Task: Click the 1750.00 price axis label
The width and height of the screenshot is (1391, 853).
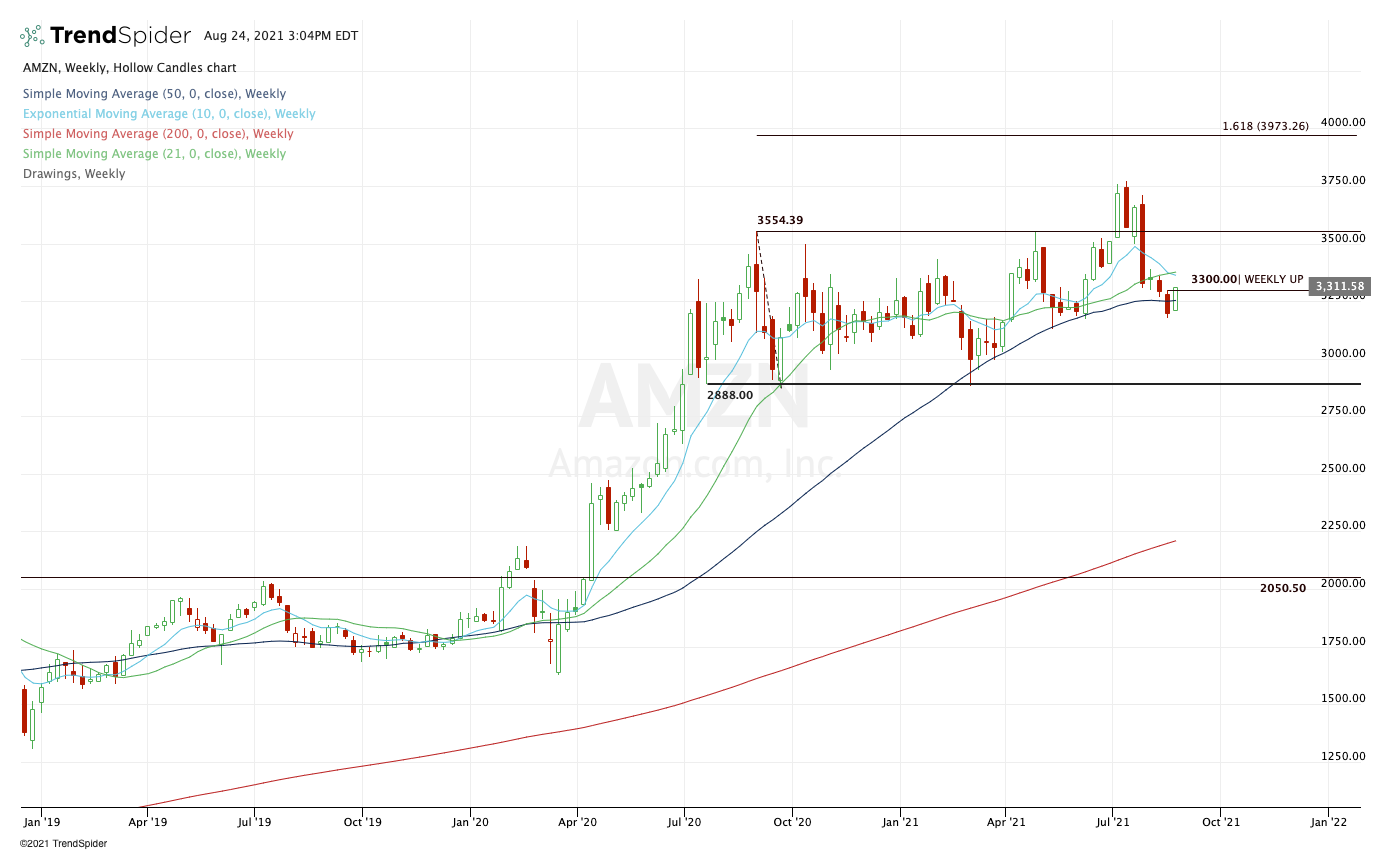Action: click(x=1342, y=641)
